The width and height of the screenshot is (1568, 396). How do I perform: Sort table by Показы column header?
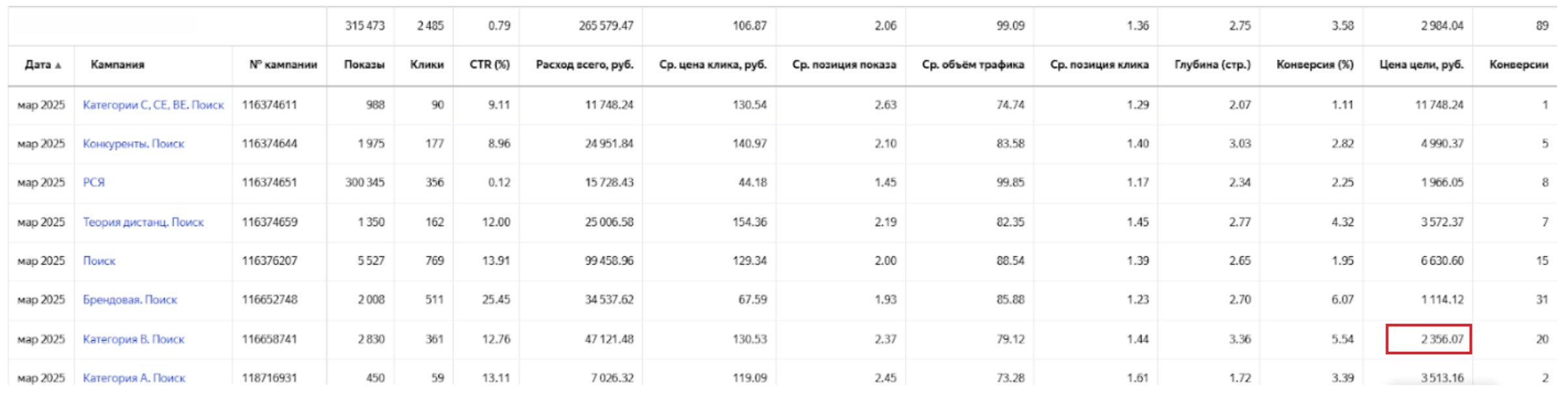click(364, 64)
